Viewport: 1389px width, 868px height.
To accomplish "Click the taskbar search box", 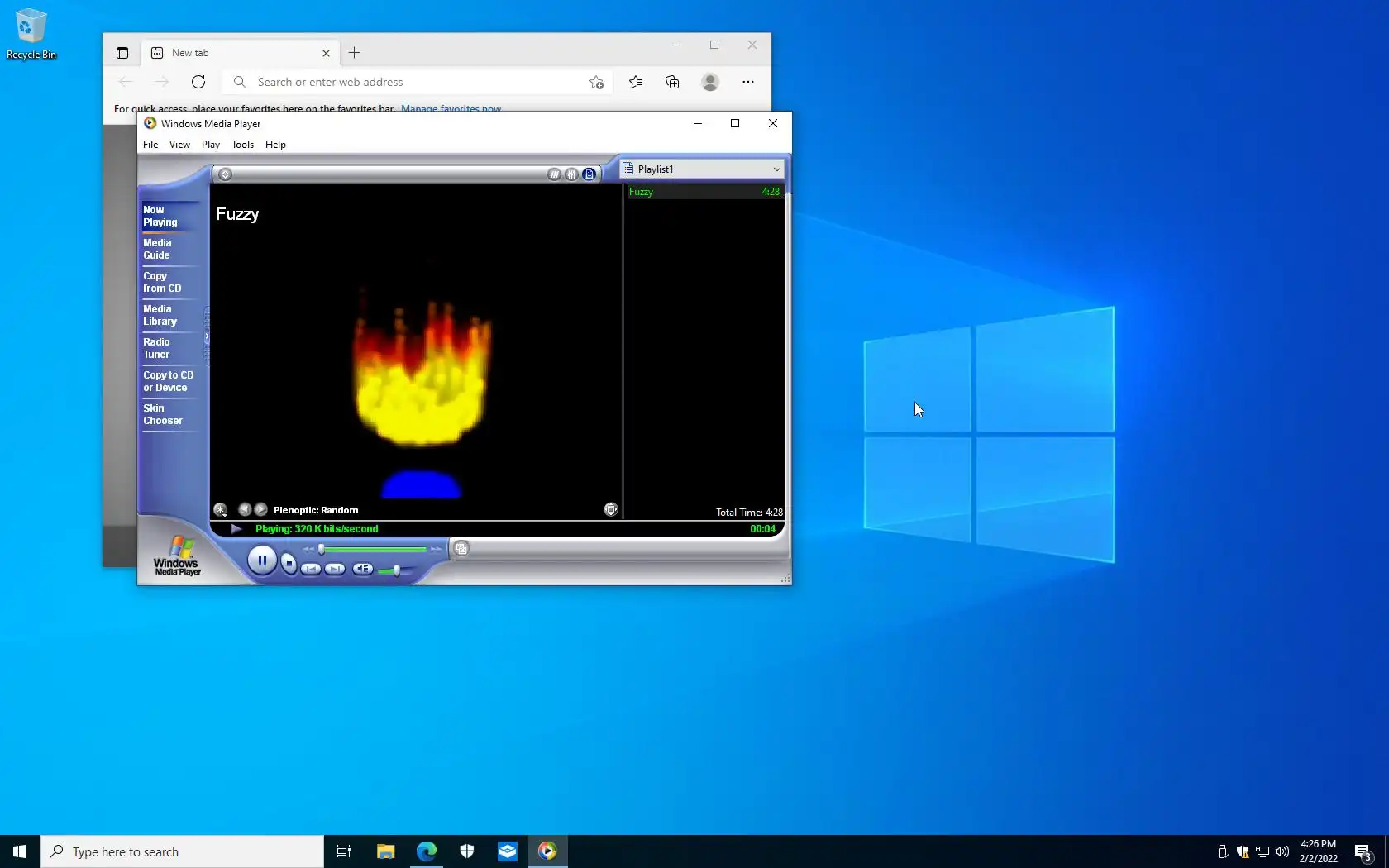I will (x=182, y=851).
